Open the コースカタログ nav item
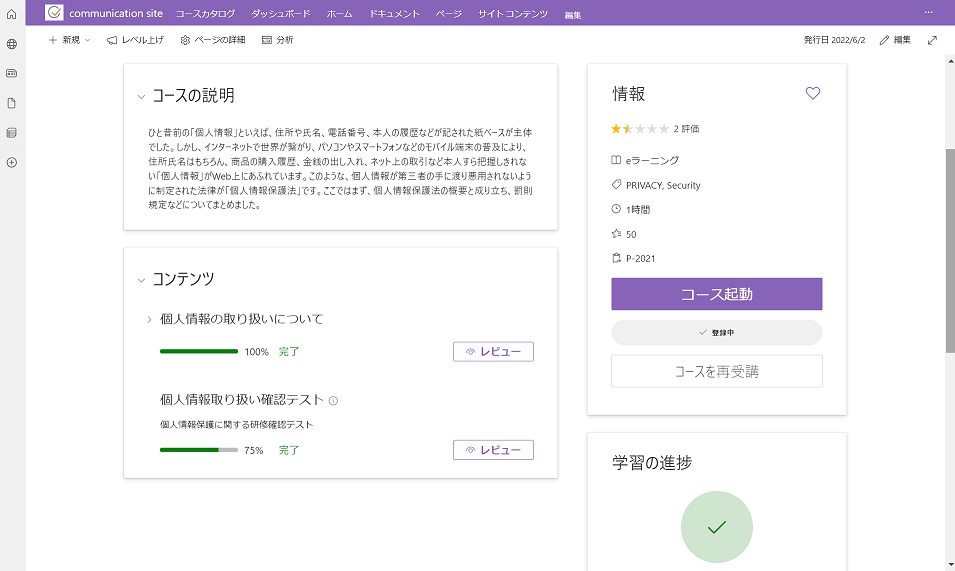 [x=205, y=13]
